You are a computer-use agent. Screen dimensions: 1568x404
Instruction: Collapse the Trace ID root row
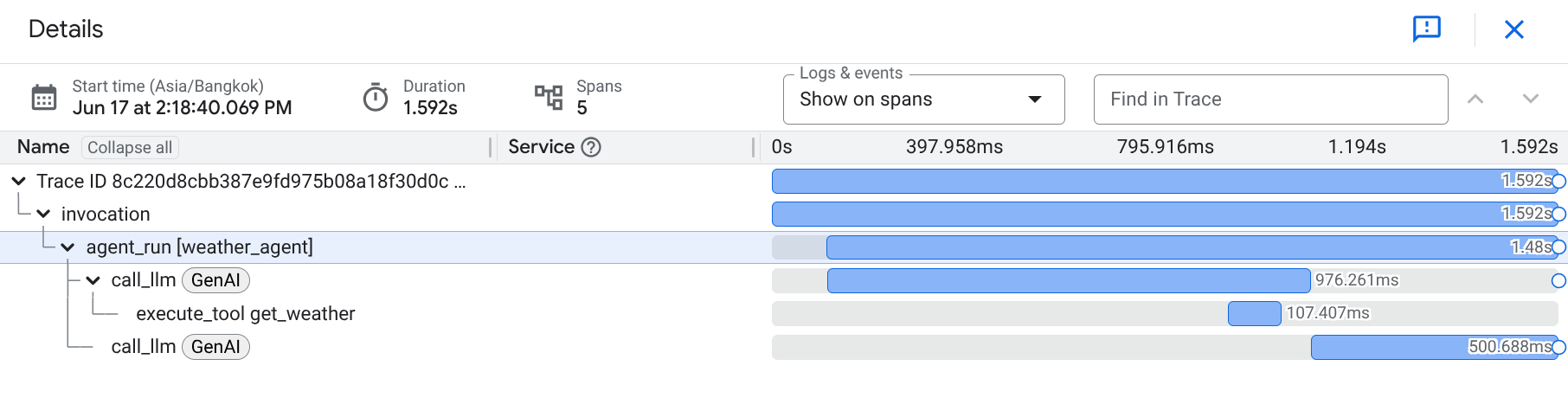tap(18, 181)
